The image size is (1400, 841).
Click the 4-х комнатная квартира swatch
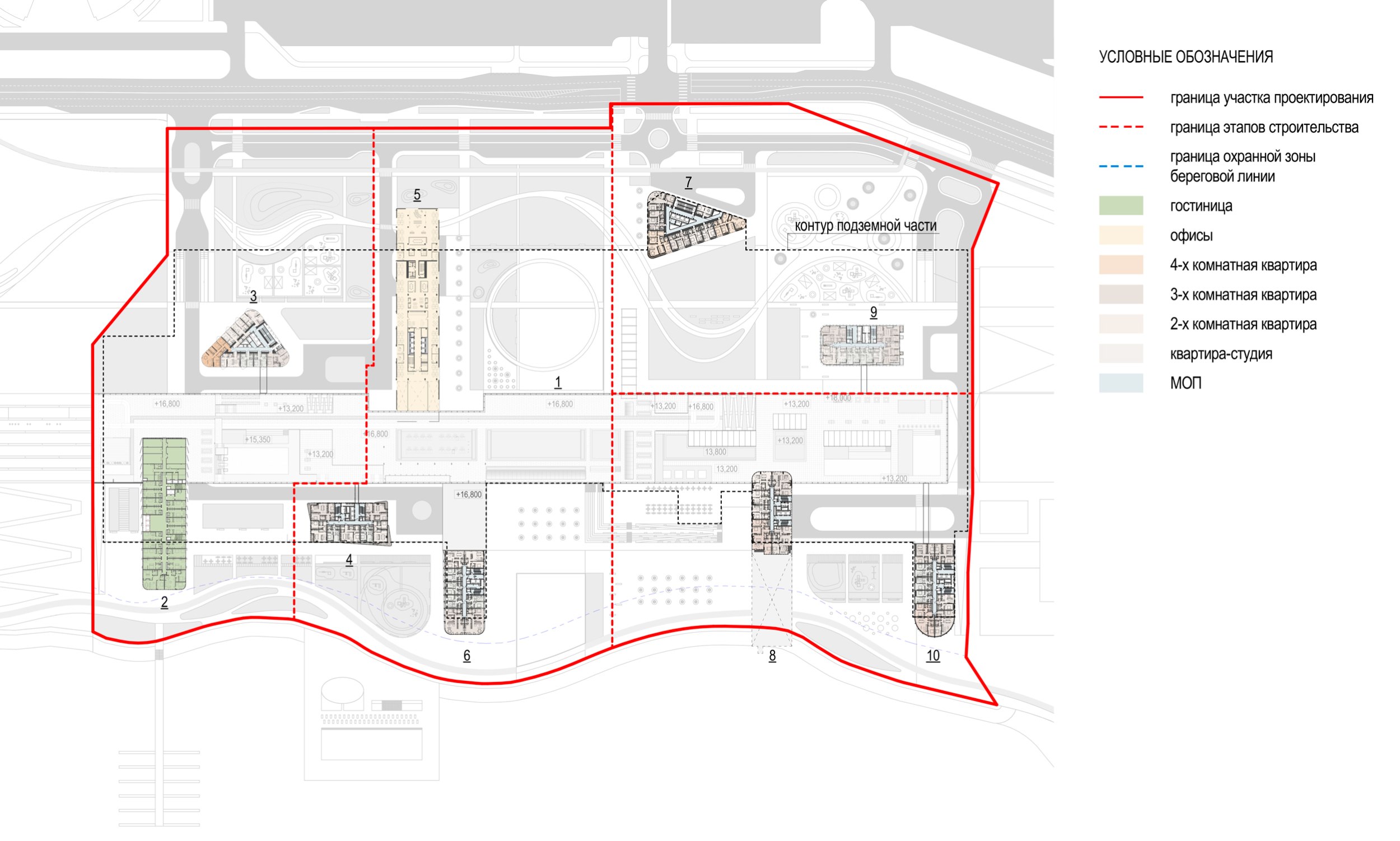[x=1120, y=265]
